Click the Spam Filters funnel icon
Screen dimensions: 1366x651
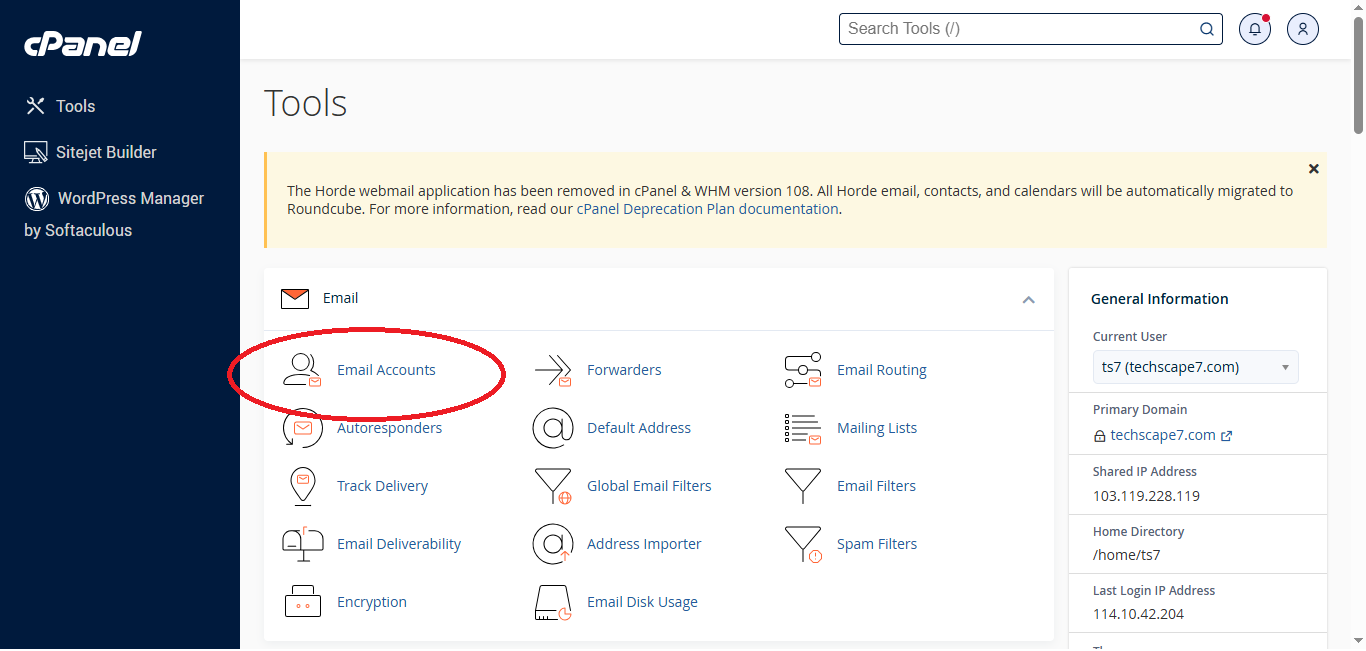pyautogui.click(x=802, y=544)
